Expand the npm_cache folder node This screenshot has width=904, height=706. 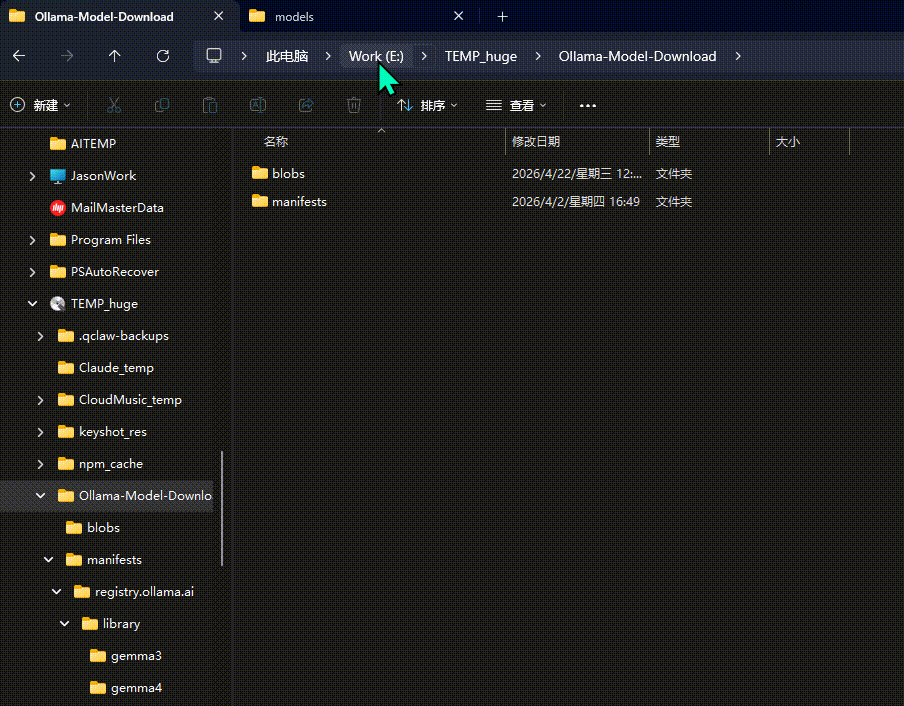coord(40,464)
